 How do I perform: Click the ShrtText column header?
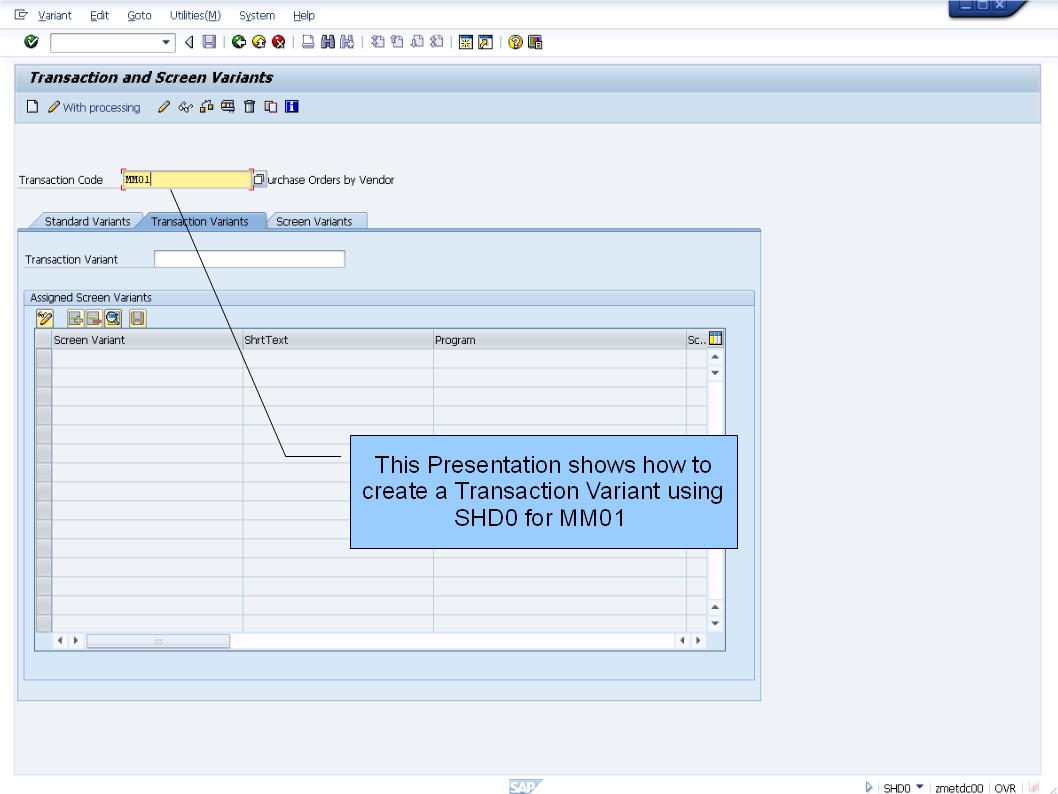(x=337, y=340)
